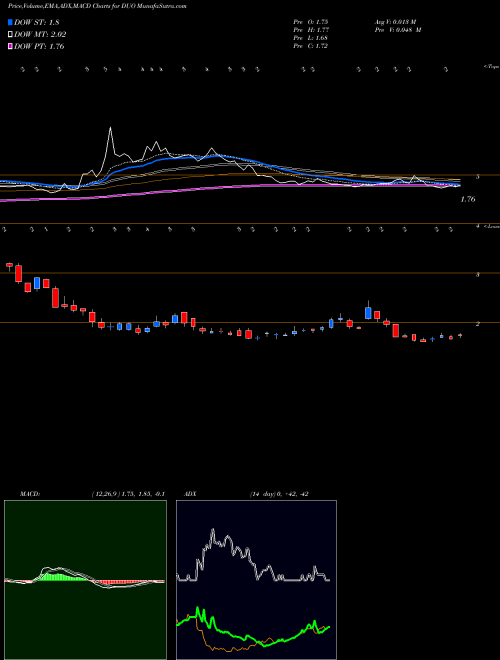Click the 'Avg V: 0.013 M' volume text
Screen dimensions: 500x660
(x=395, y=21)
